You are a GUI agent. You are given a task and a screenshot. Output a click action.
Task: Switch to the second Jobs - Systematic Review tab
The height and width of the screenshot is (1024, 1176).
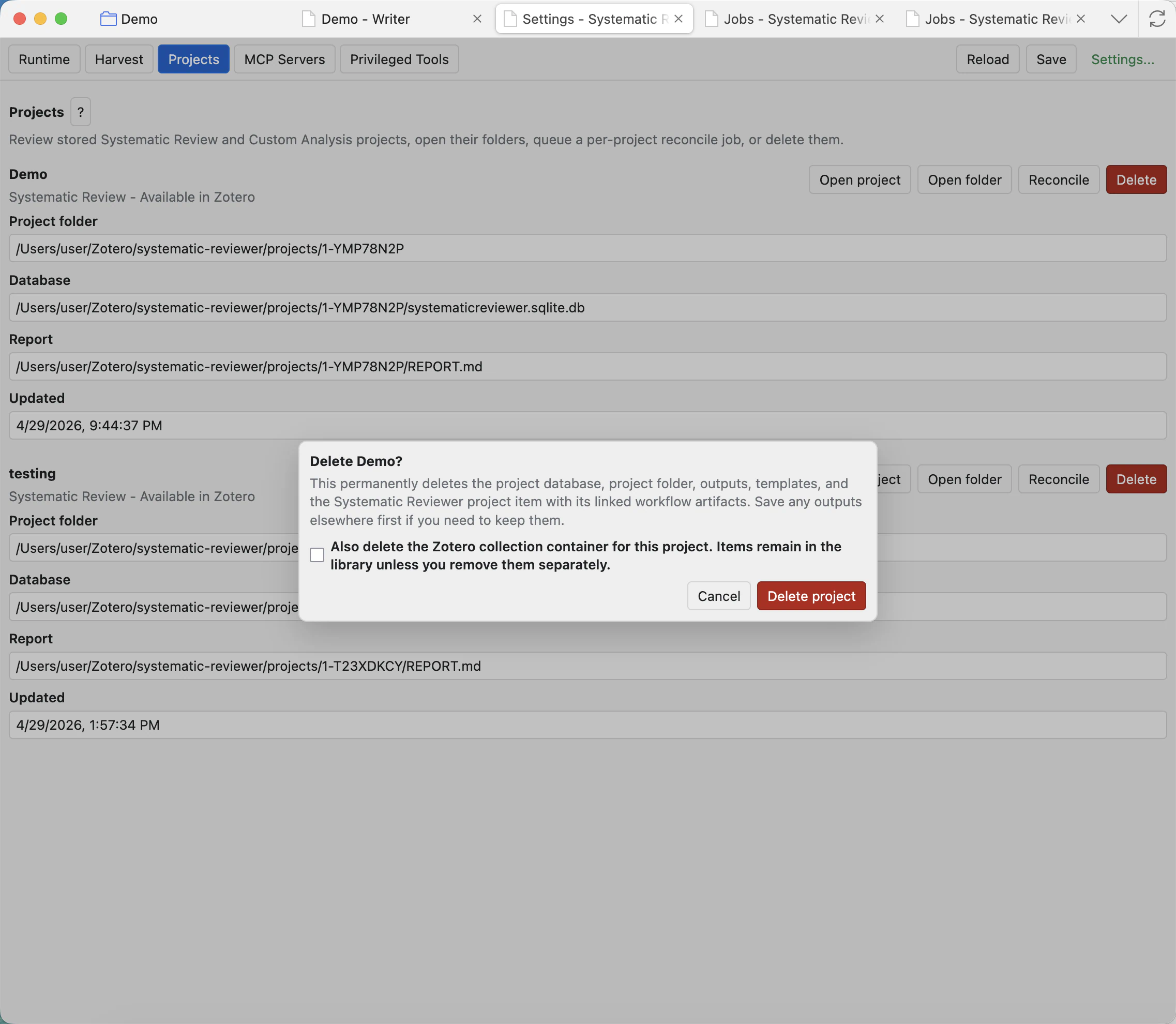coord(997,19)
